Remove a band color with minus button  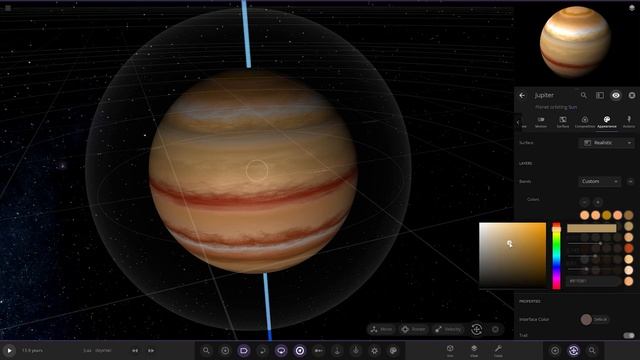pos(584,202)
